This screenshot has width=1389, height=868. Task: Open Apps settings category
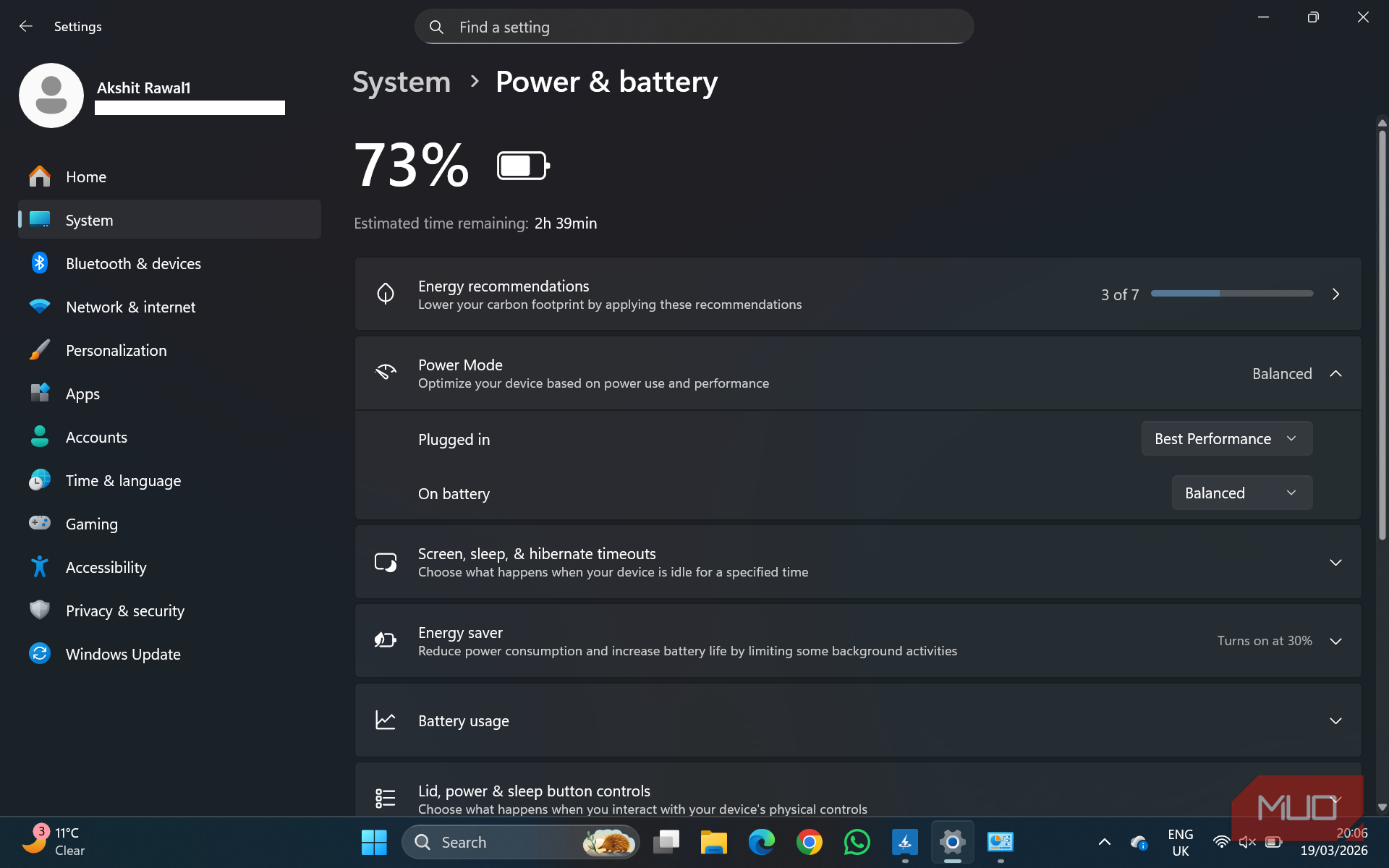click(169, 393)
